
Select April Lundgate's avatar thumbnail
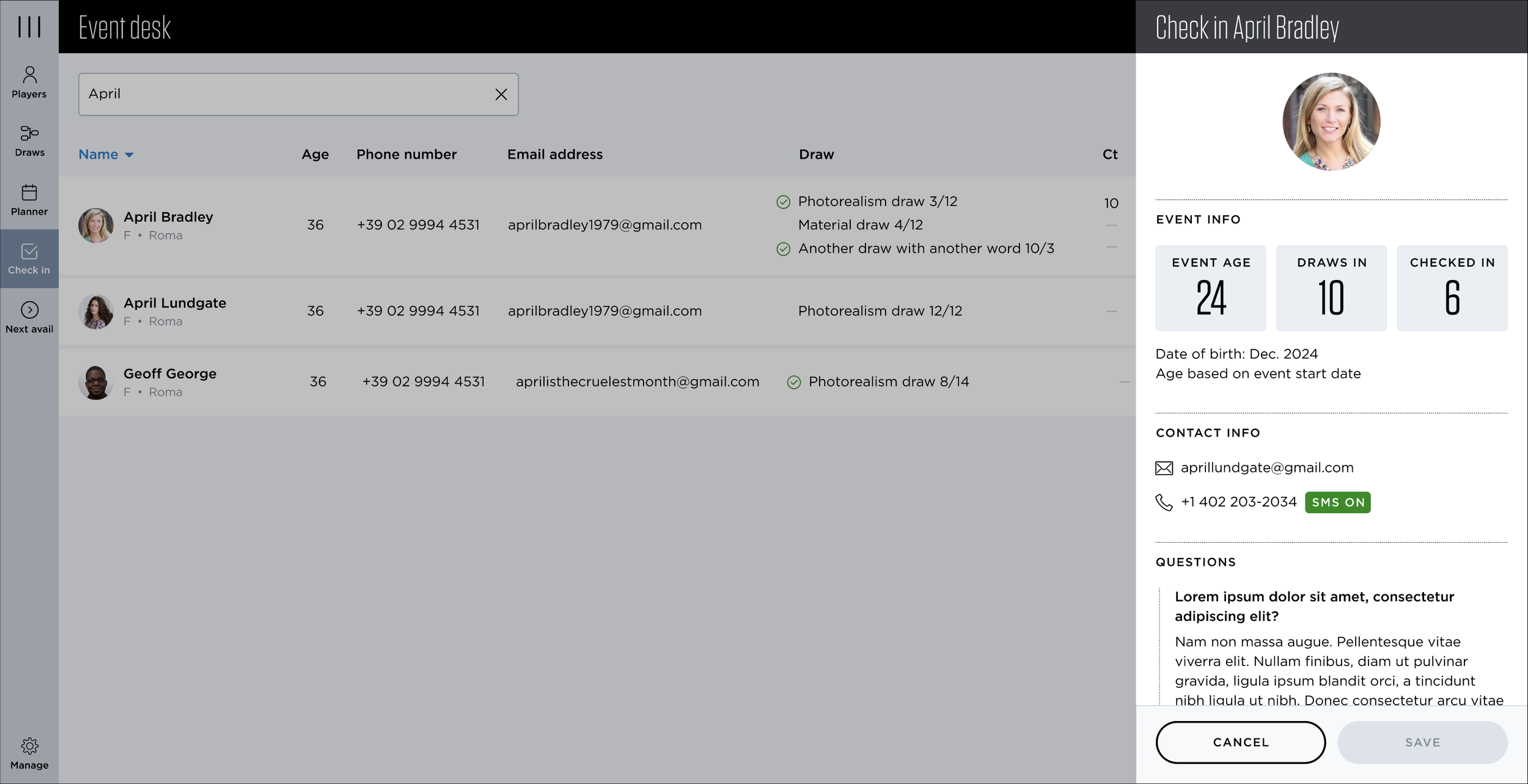click(96, 312)
